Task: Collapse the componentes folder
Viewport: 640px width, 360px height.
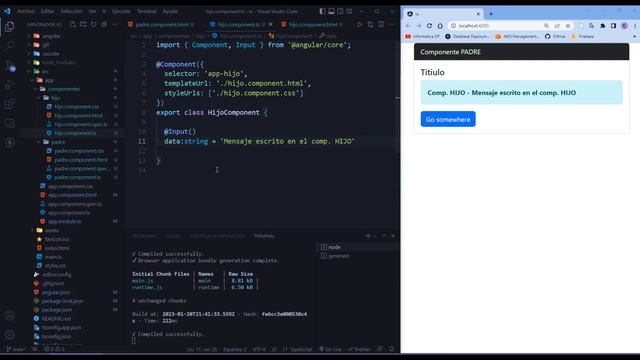Action: tap(63, 89)
